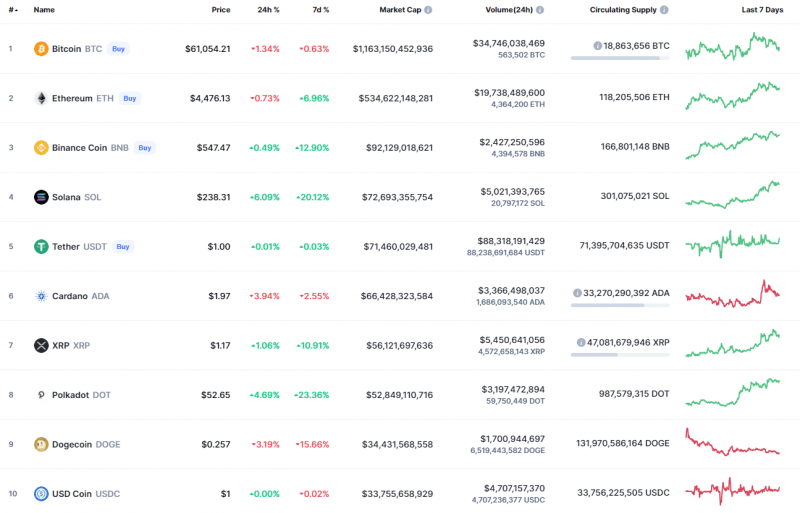Click the Dogecoin logo icon
Viewport: 800px width, 513px height.
[x=41, y=444]
